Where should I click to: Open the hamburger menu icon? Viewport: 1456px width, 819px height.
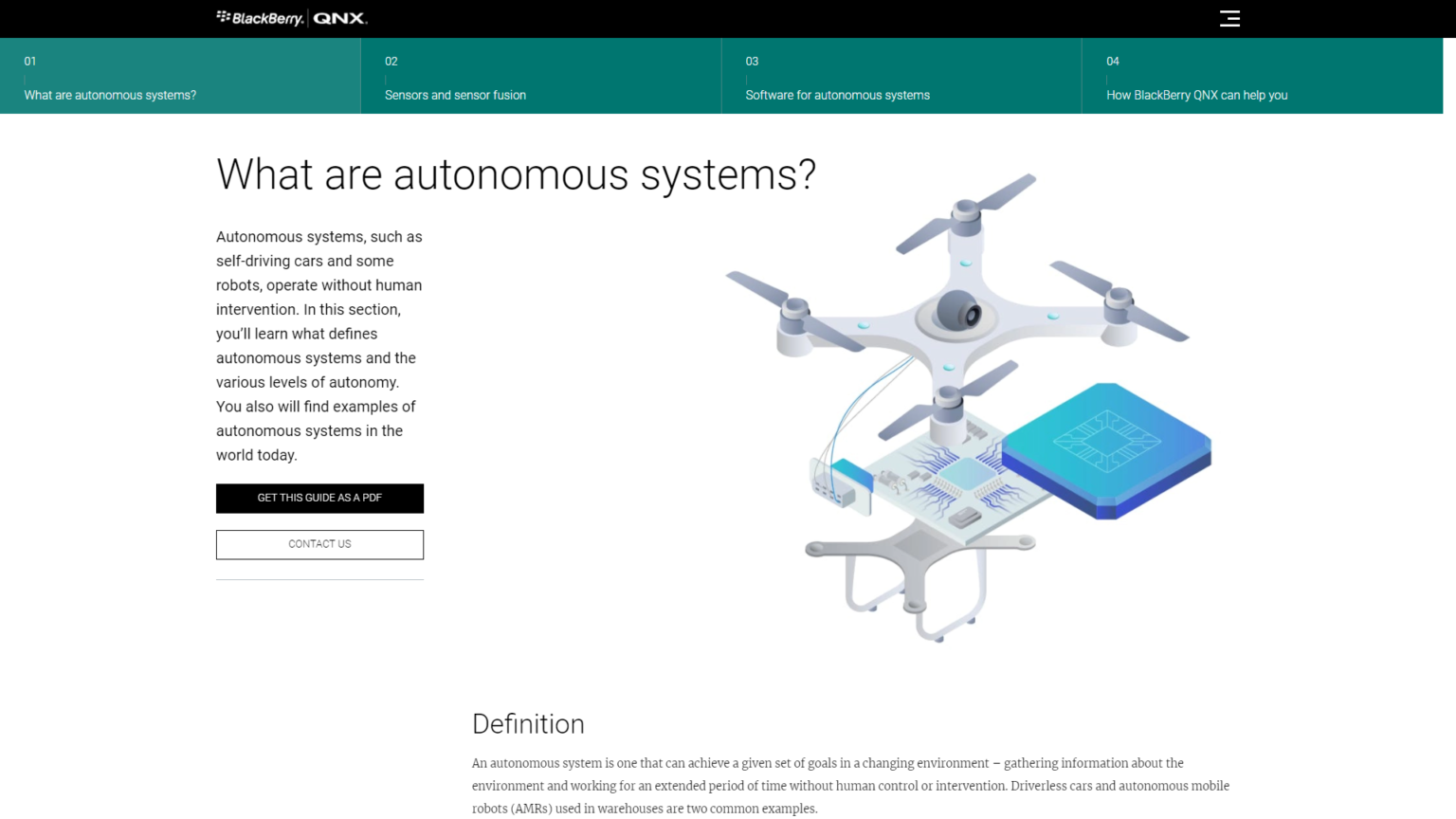(1229, 18)
